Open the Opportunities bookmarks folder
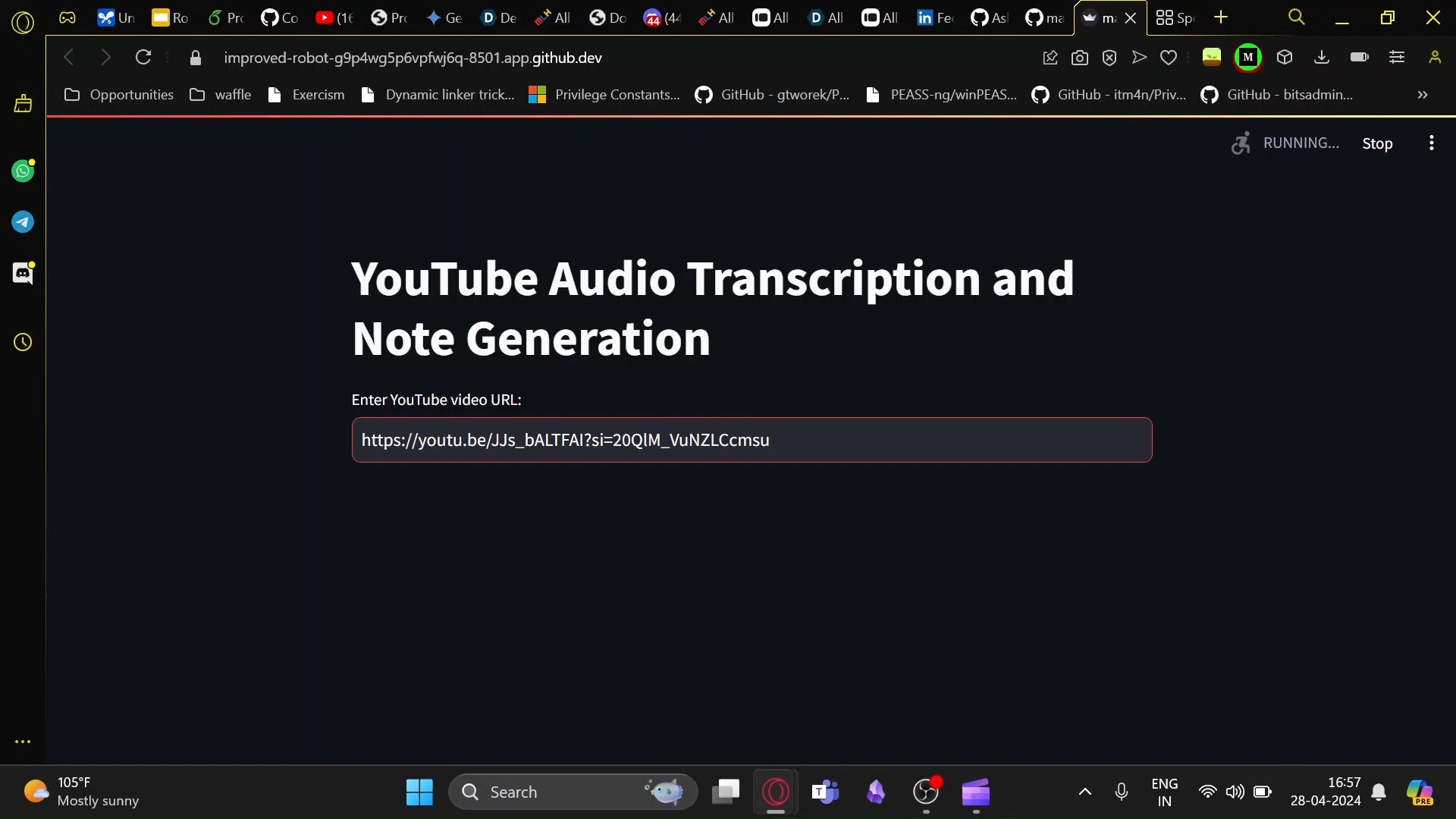The height and width of the screenshot is (819, 1456). point(120,95)
